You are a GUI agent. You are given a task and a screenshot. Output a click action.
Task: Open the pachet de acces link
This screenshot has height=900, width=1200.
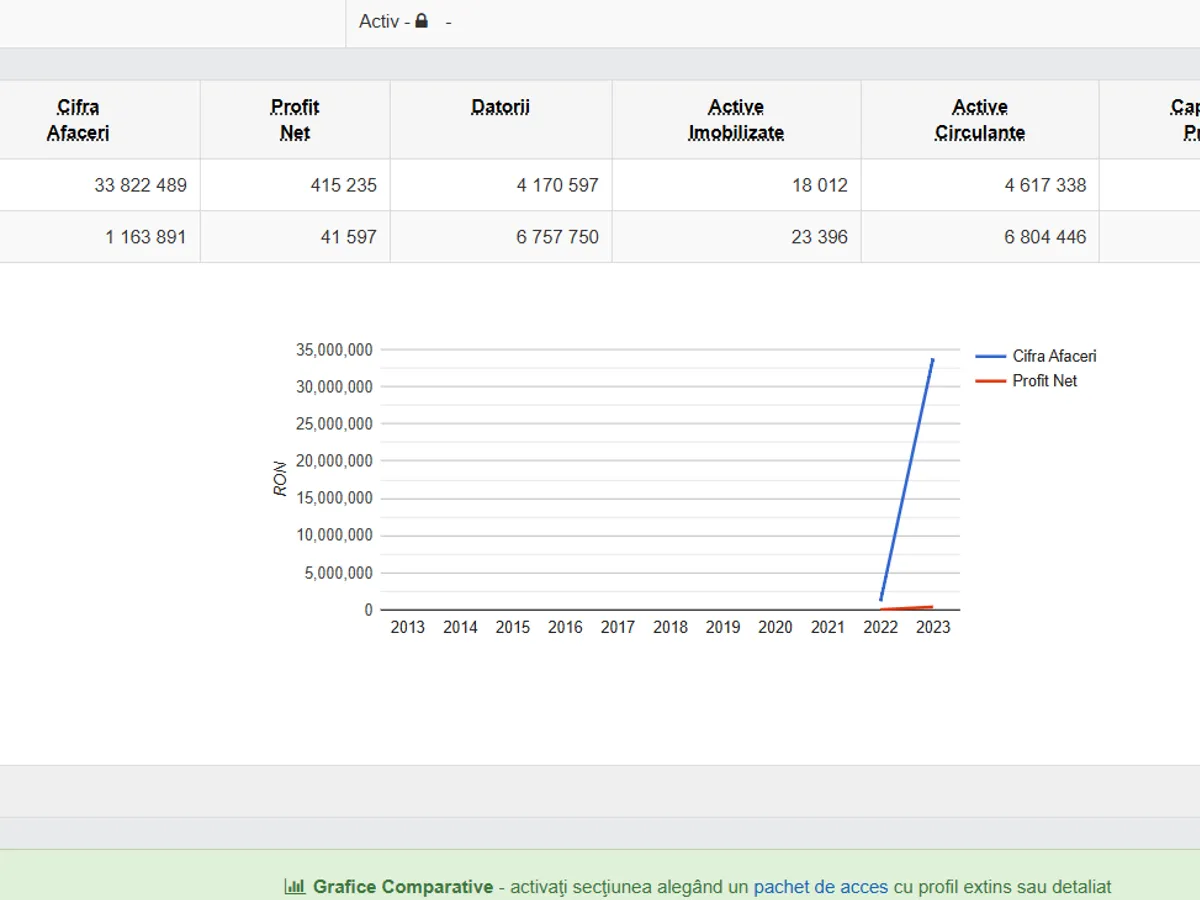pyautogui.click(x=820, y=887)
